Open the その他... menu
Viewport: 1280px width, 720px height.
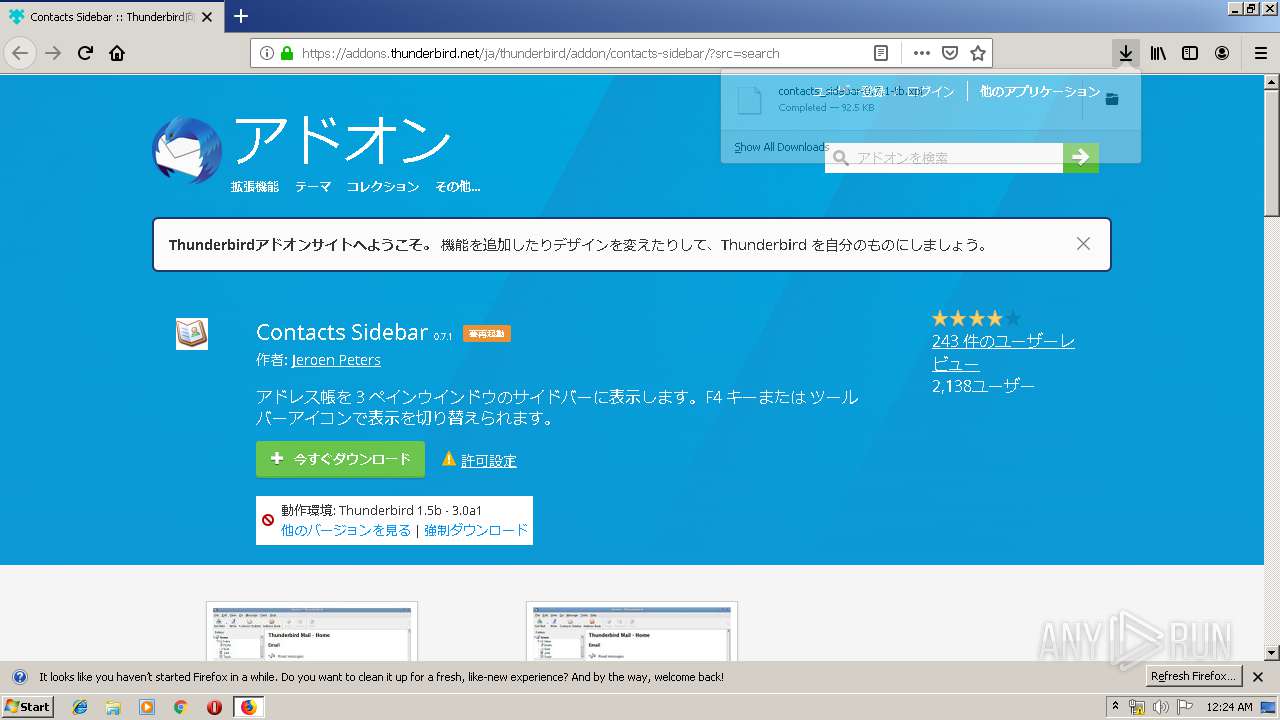click(457, 187)
